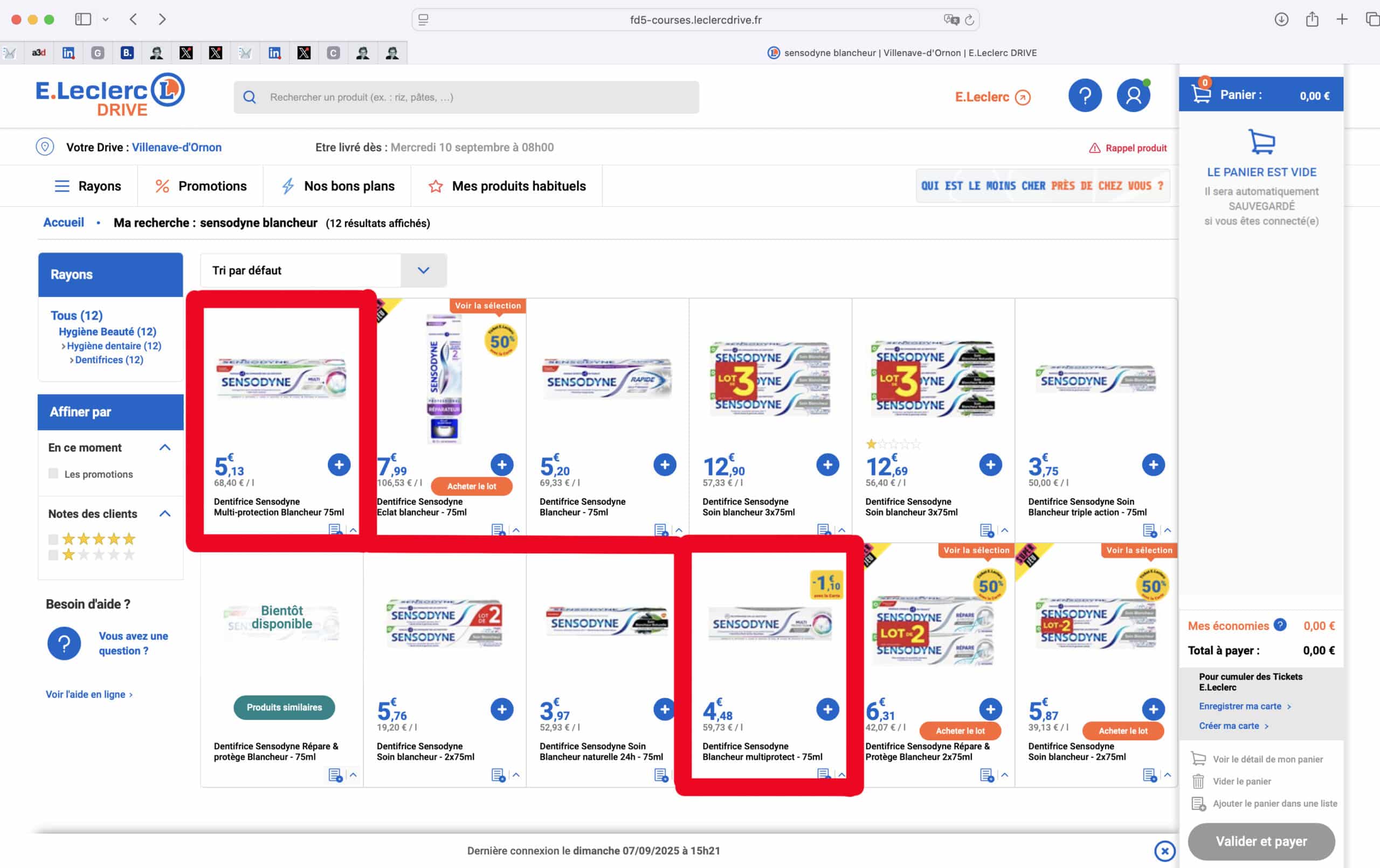Open the Panier cart header
Viewport: 1380px width, 868px height.
[x=1261, y=94]
